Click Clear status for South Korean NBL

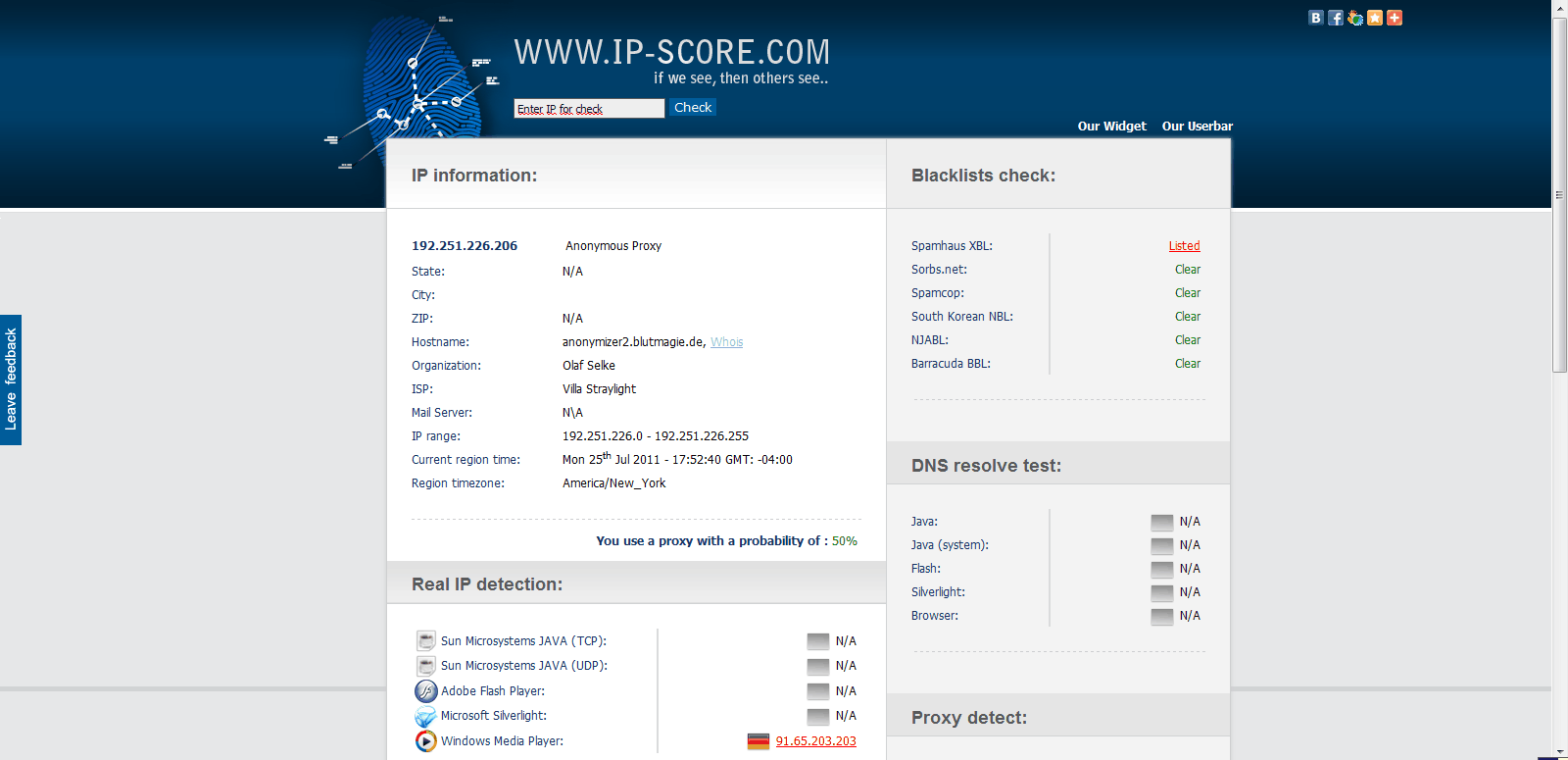[1188, 317]
